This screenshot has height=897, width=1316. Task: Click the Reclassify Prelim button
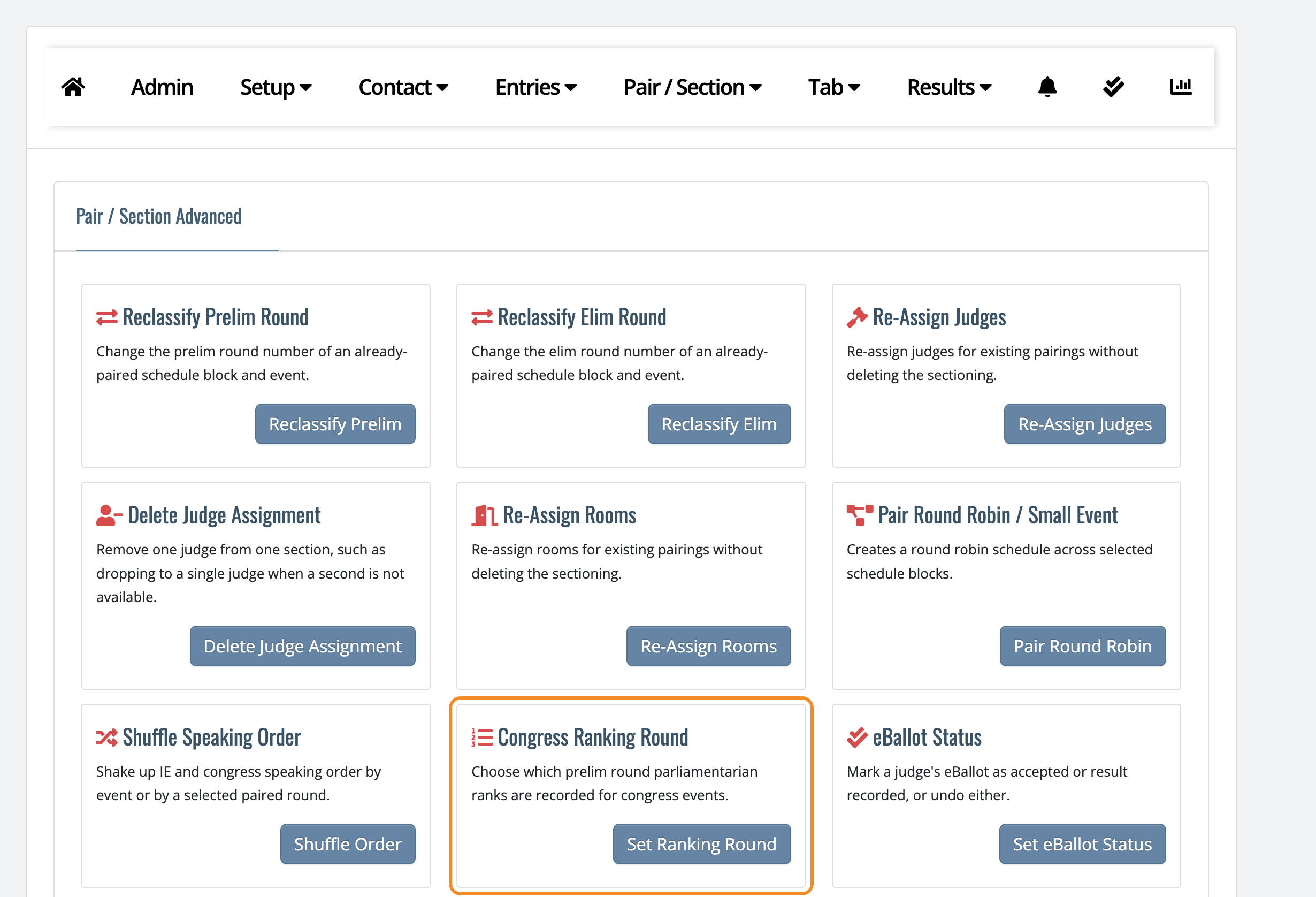(335, 424)
